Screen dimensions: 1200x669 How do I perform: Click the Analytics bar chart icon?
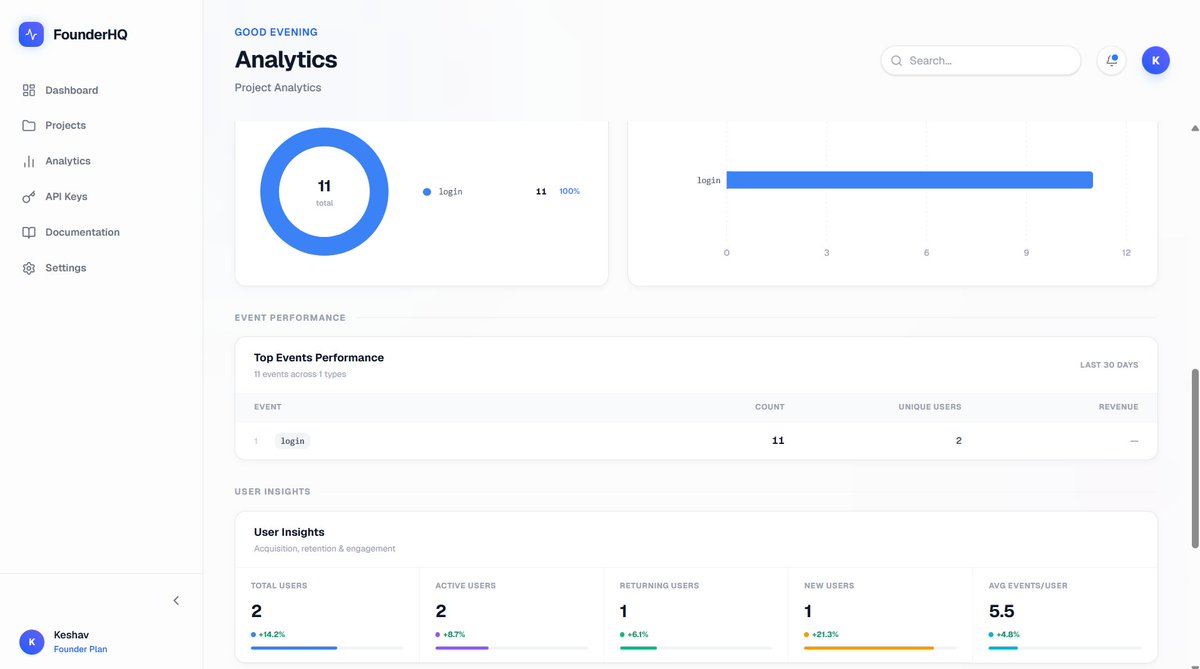pos(29,161)
